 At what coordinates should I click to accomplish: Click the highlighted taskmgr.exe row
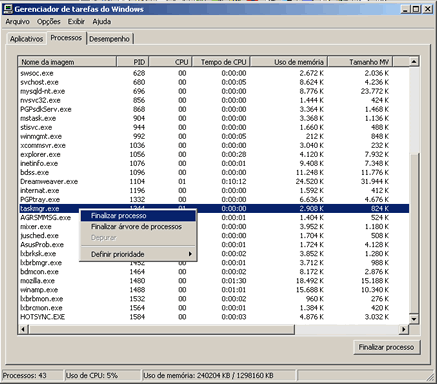click(x=214, y=208)
